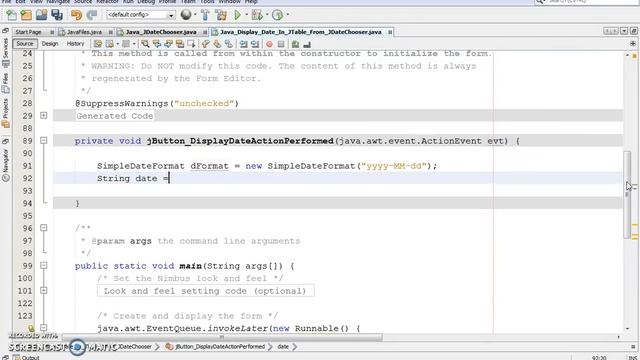Click the Previous Bookmark icon

206,44
